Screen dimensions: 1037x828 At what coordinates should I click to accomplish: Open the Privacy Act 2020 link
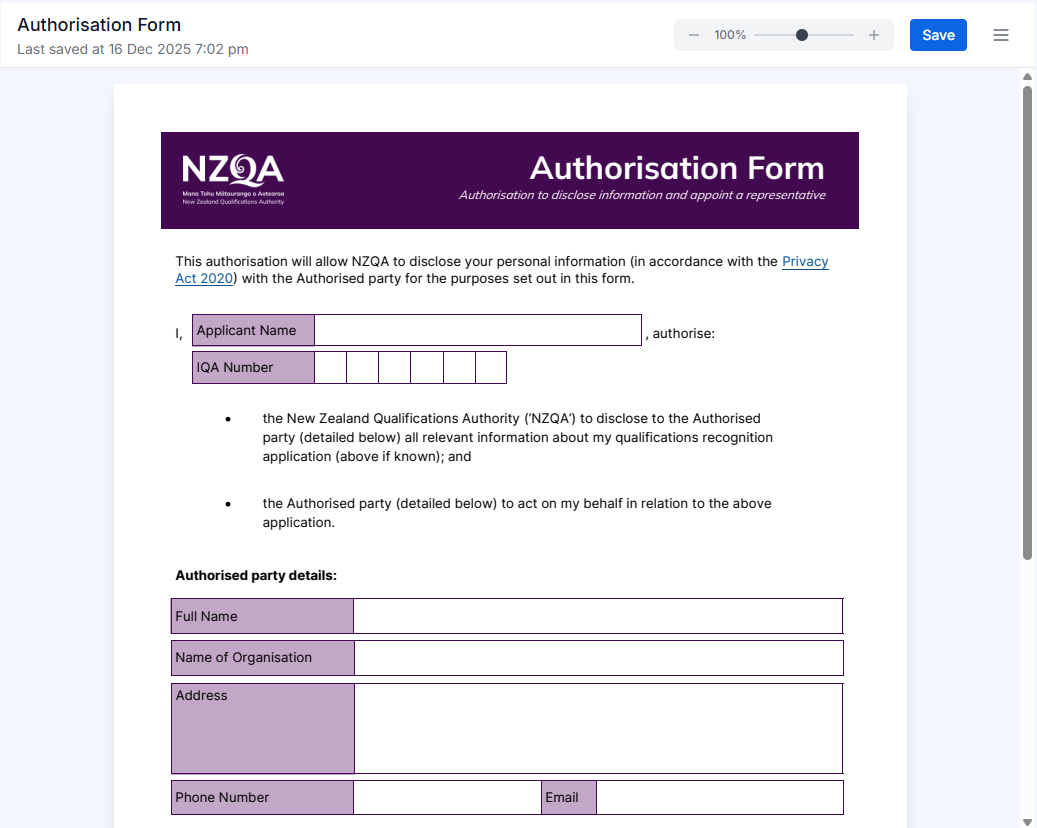click(805, 261)
